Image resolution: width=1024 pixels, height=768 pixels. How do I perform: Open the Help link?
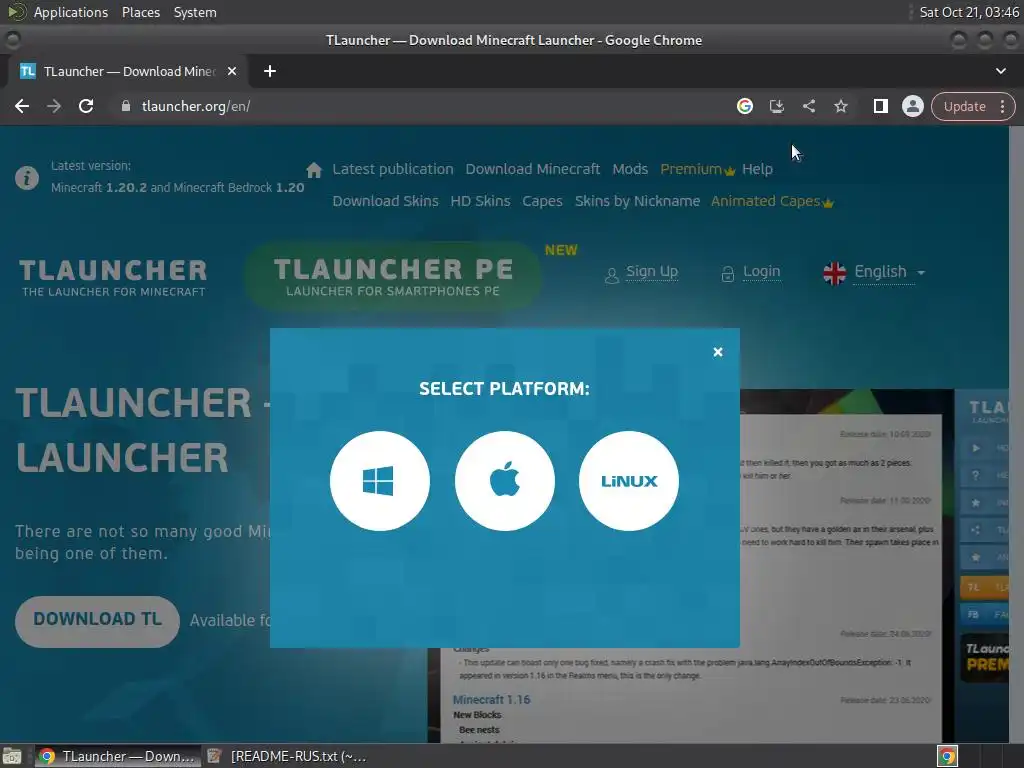click(x=757, y=169)
